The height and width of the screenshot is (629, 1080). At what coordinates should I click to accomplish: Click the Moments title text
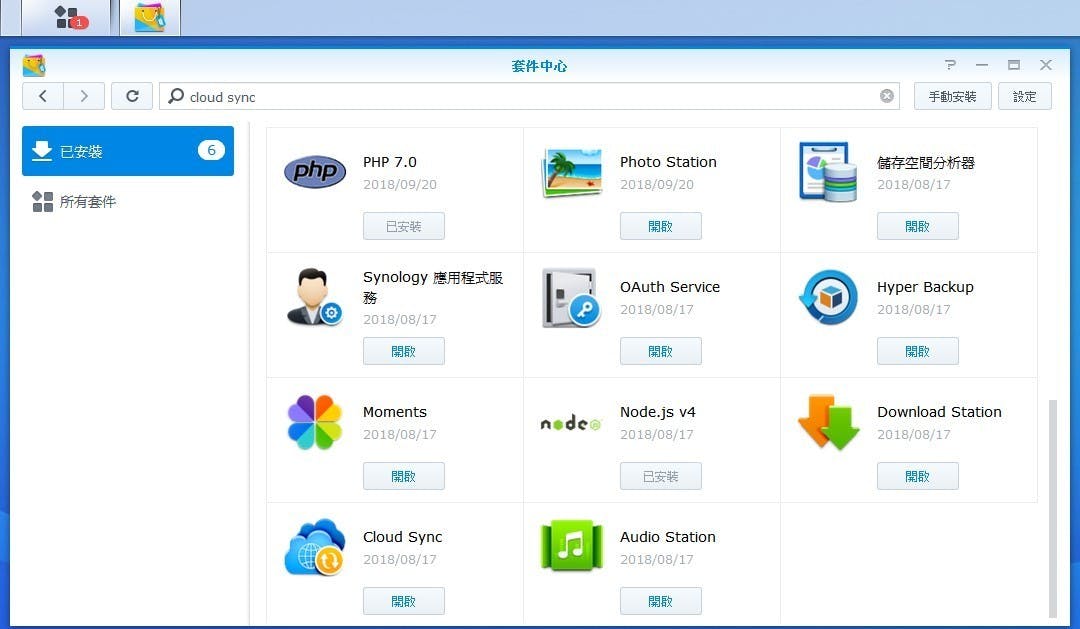395,412
